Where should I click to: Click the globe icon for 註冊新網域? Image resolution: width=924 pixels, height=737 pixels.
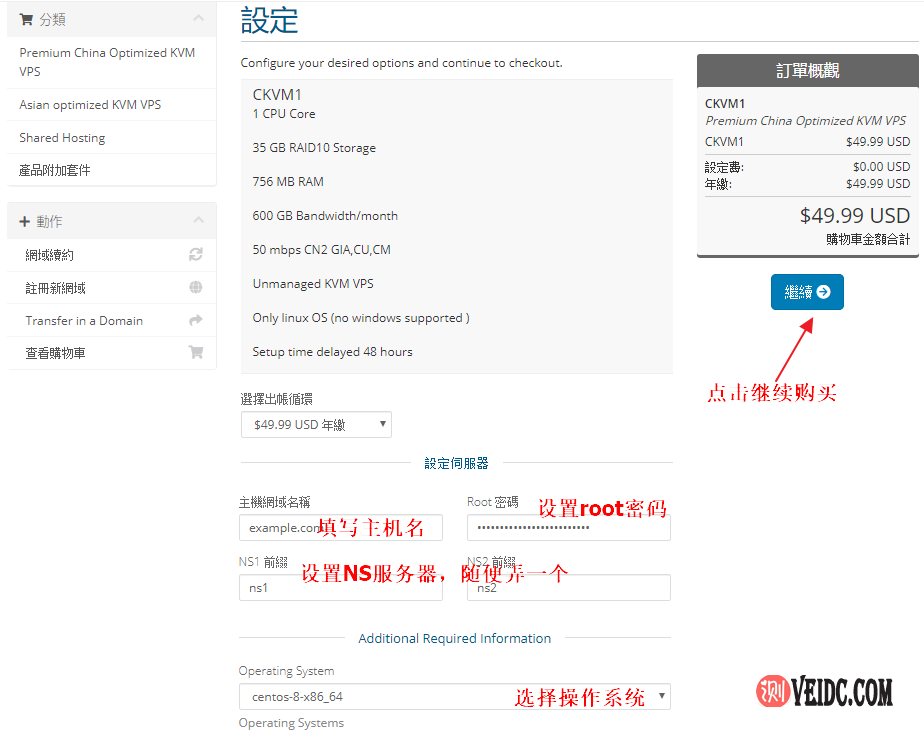[196, 287]
